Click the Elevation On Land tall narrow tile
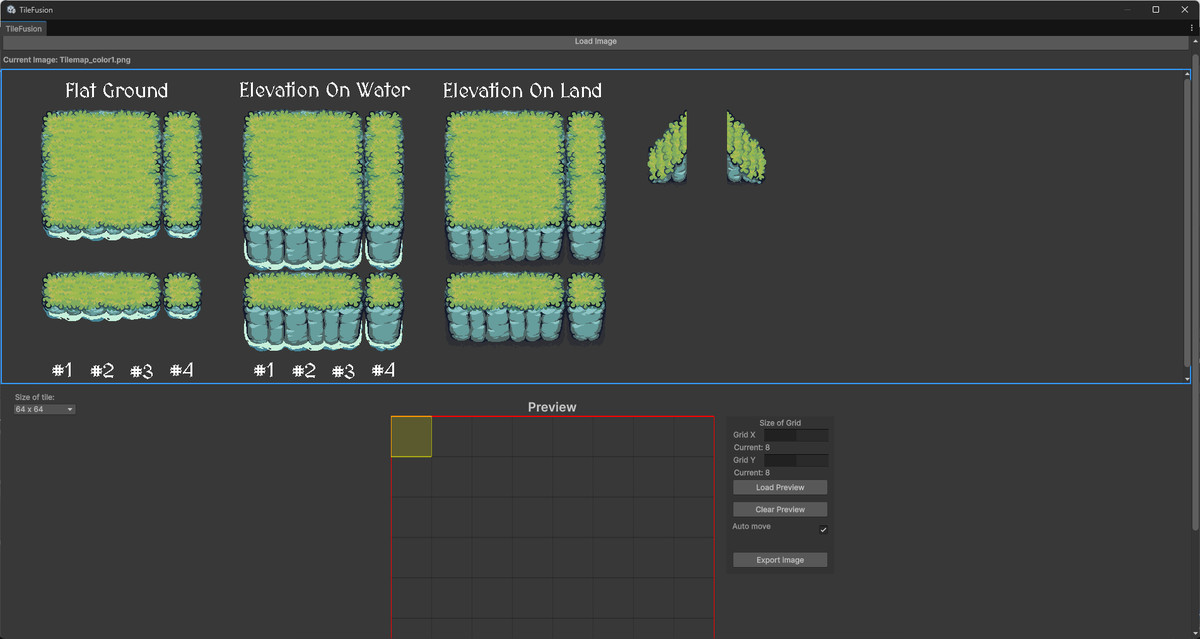The width and height of the screenshot is (1200, 639). (x=586, y=187)
